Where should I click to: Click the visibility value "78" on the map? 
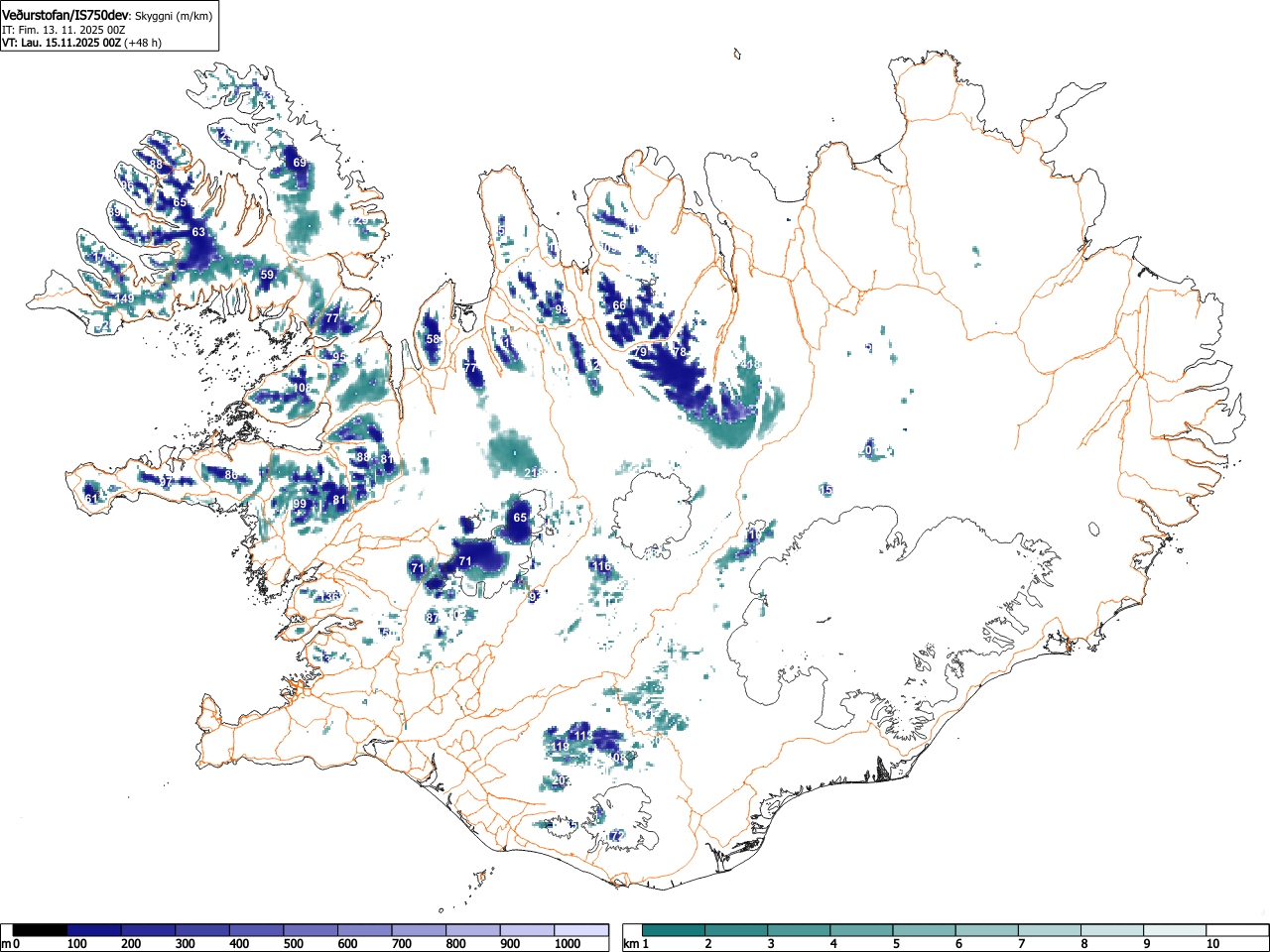[680, 352]
